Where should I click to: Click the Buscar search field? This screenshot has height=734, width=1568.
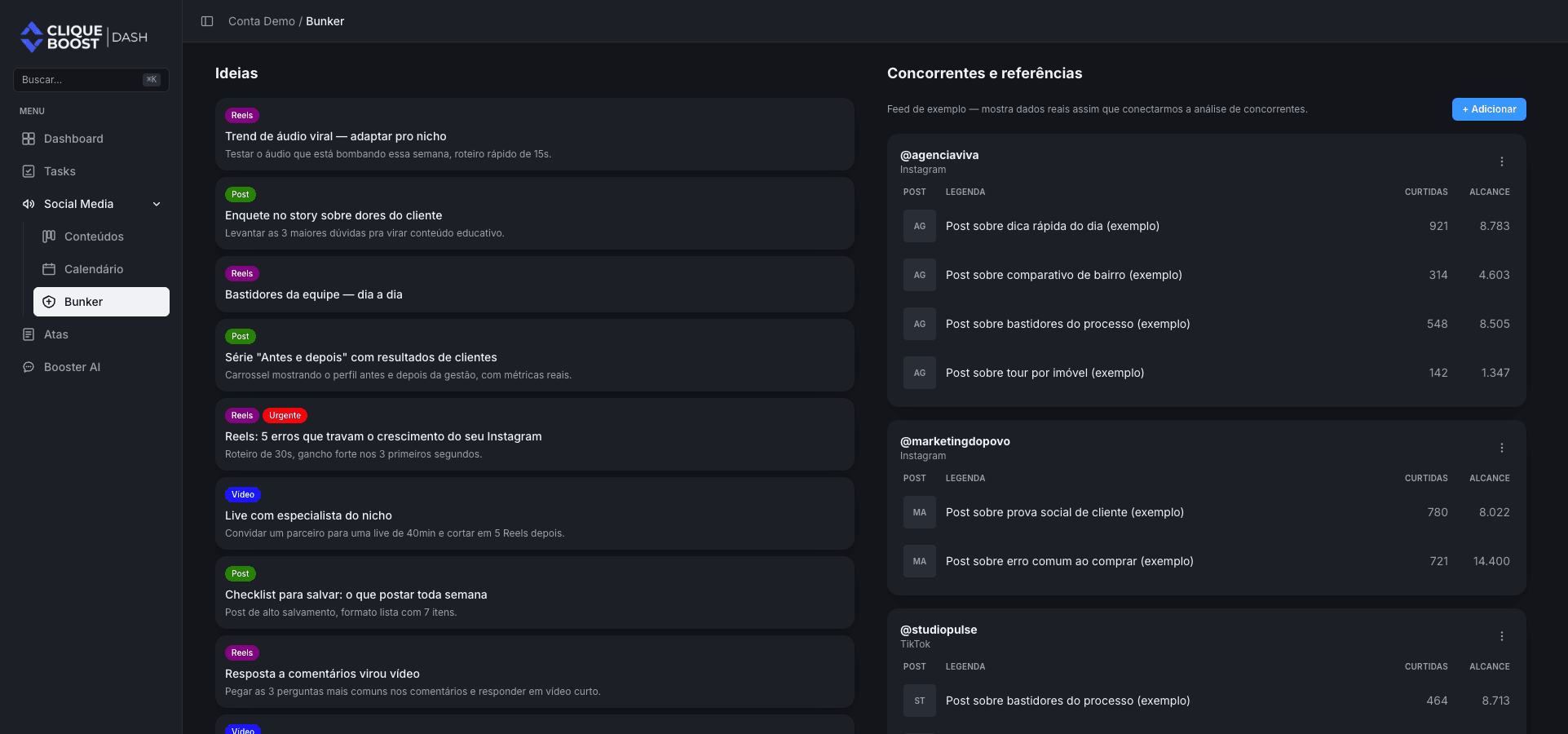pyautogui.click(x=91, y=80)
